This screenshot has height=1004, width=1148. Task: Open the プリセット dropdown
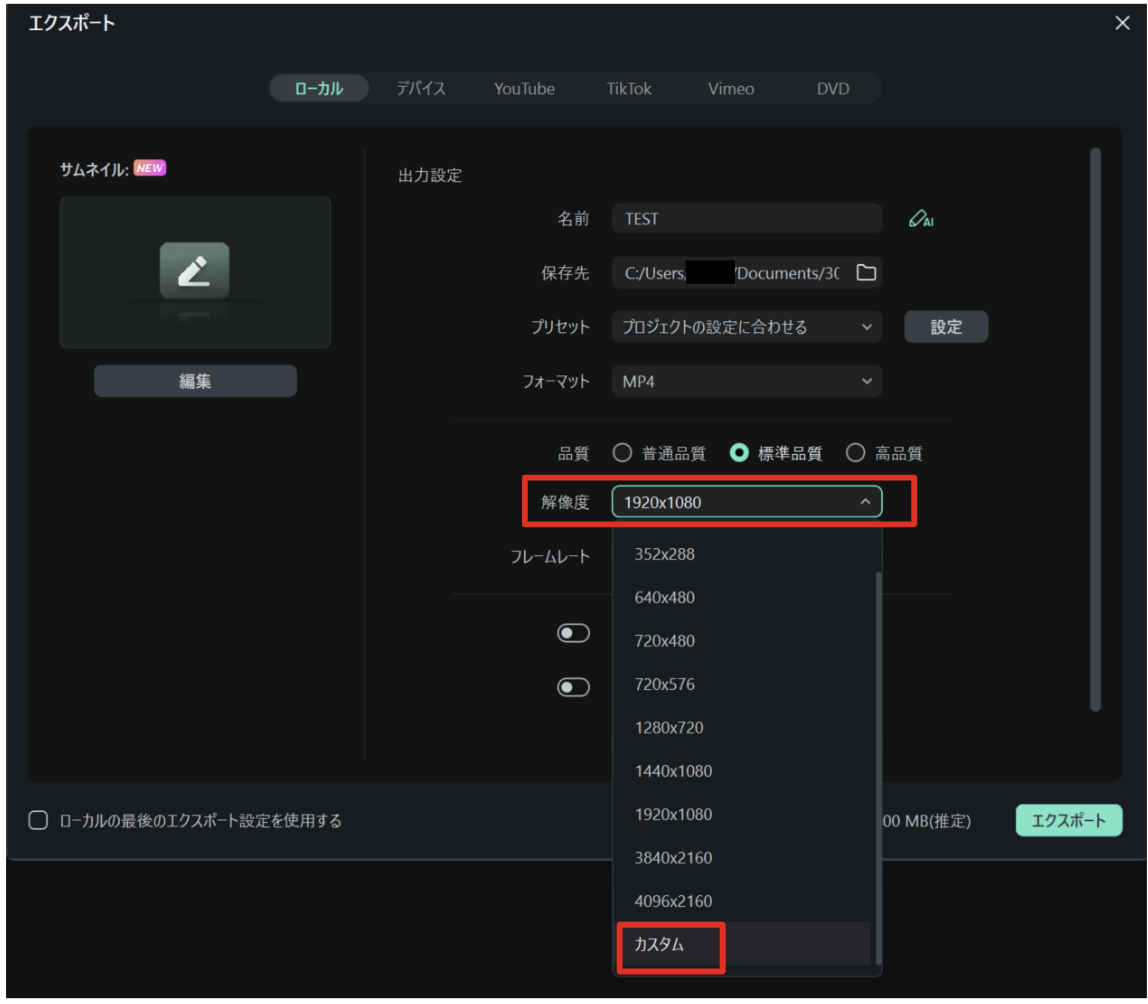point(747,326)
